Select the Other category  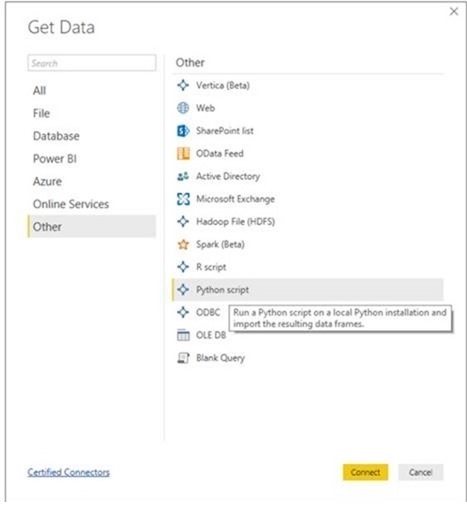[x=92, y=227]
